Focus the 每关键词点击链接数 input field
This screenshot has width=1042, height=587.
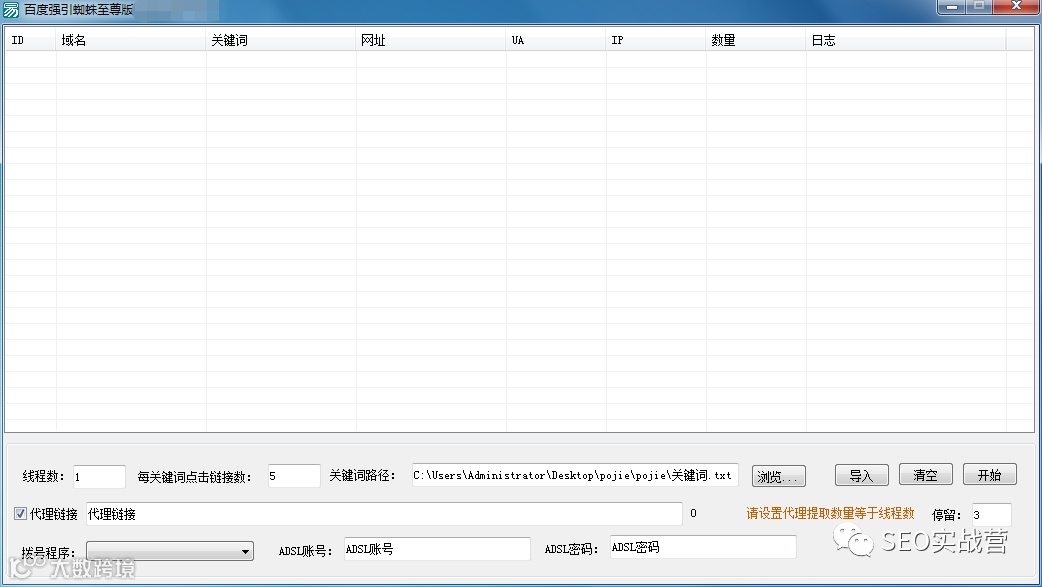[x=294, y=476]
